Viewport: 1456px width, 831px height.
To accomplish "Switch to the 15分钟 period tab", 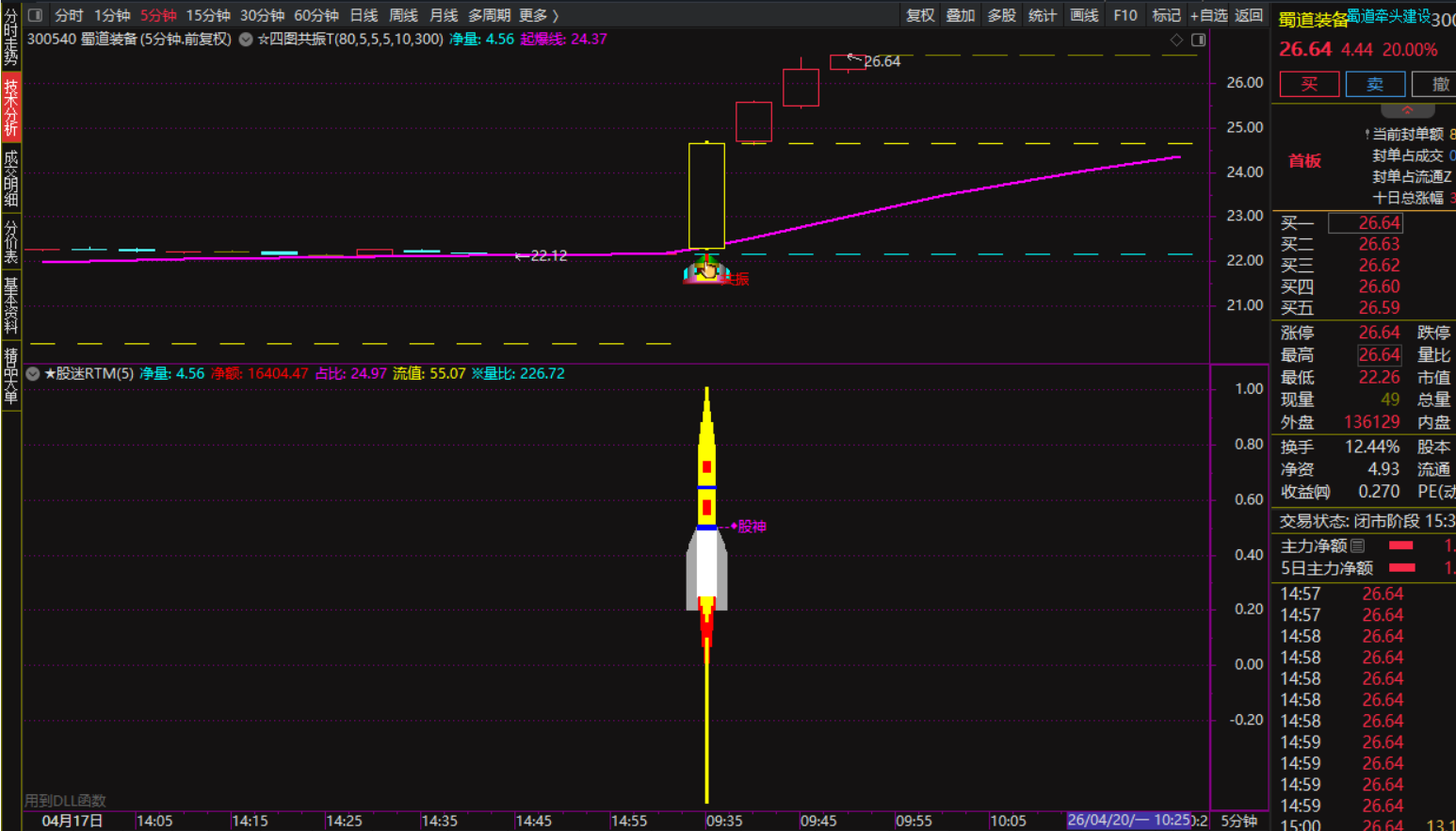I will (x=207, y=15).
